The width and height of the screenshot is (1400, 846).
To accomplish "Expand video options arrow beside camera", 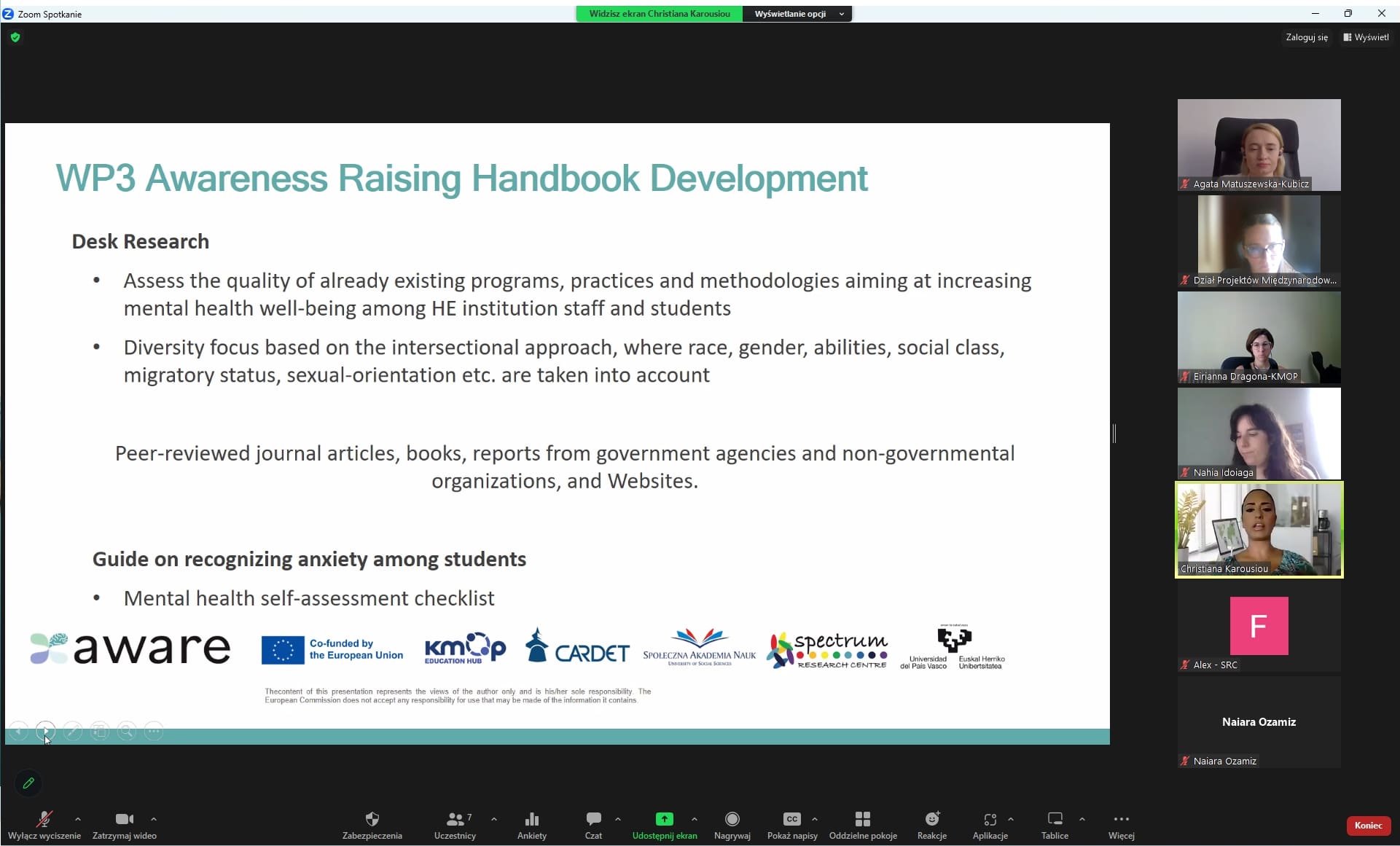I will point(154,819).
